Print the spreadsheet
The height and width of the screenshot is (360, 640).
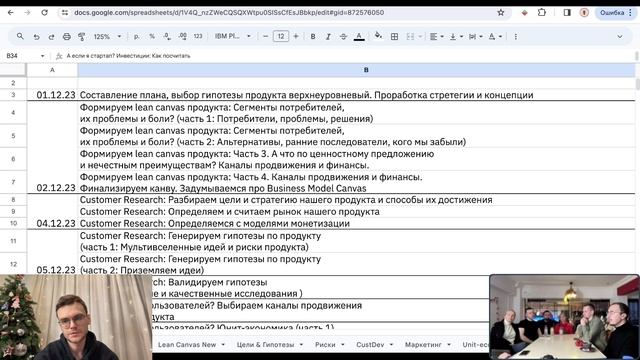pos(67,37)
